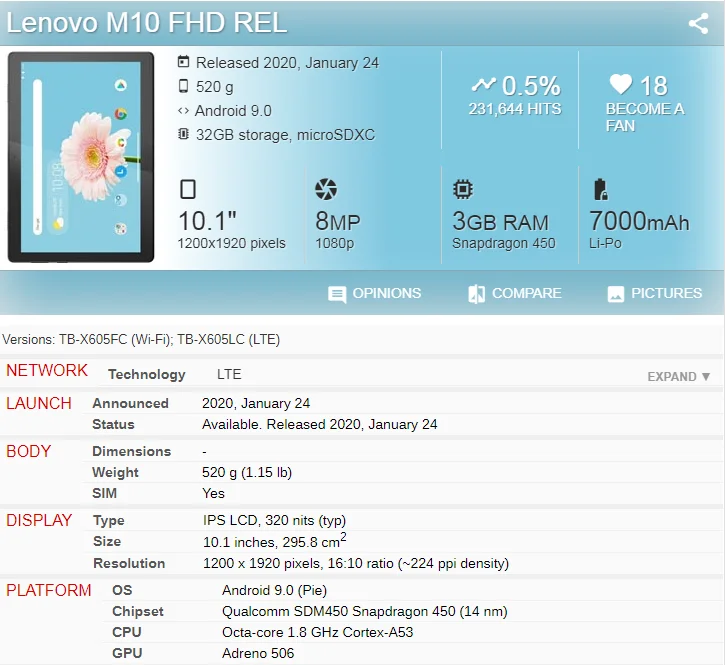This screenshot has height=665, width=725.
Task: Click the Compare phones icon
Action: coord(477,294)
